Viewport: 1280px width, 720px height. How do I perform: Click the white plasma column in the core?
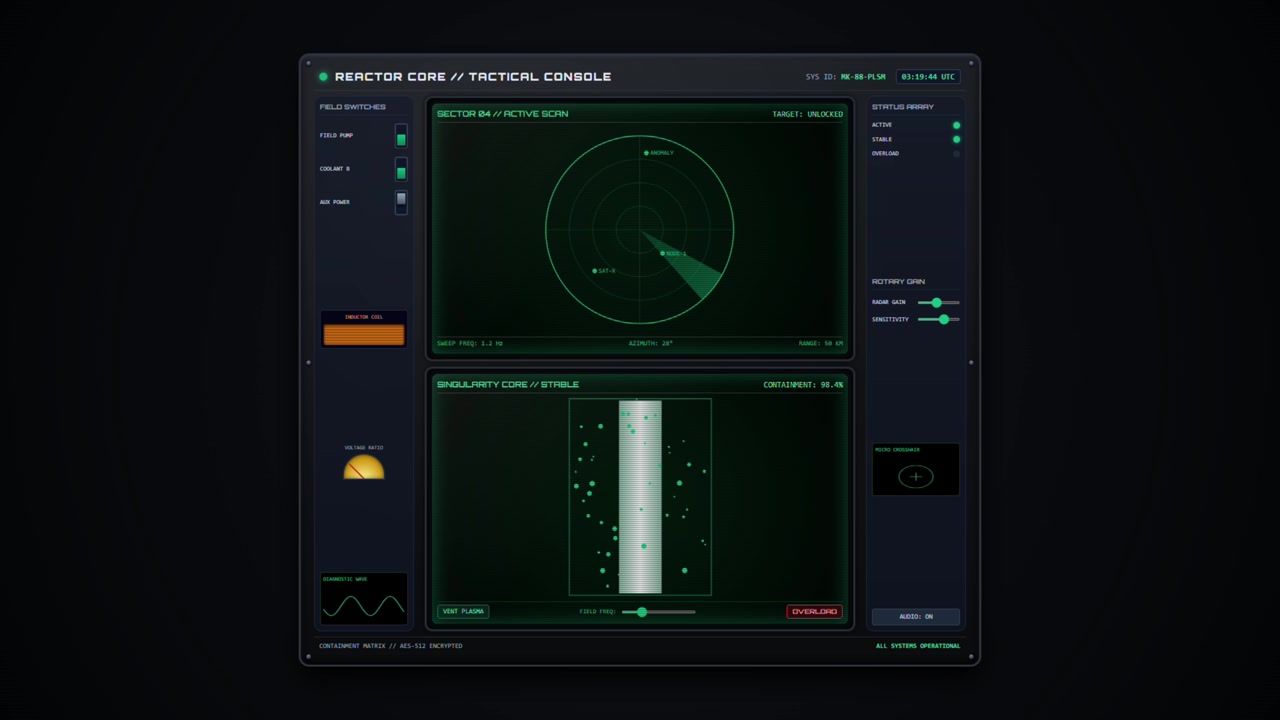pos(640,497)
